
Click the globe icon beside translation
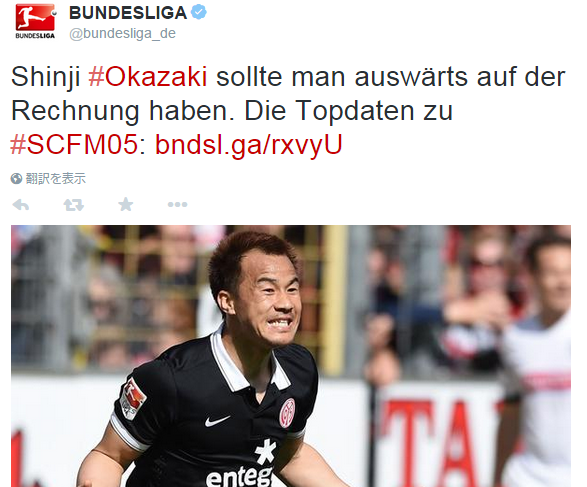click(x=16, y=179)
